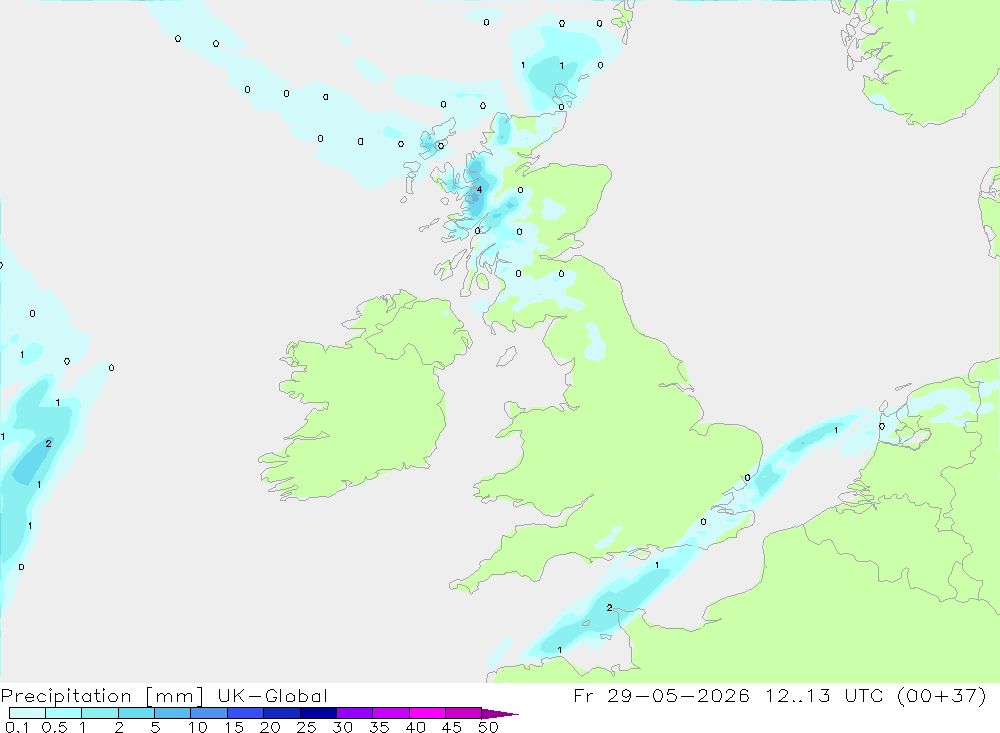Select the "12..13 UTC" time label

pyautogui.click(x=825, y=695)
